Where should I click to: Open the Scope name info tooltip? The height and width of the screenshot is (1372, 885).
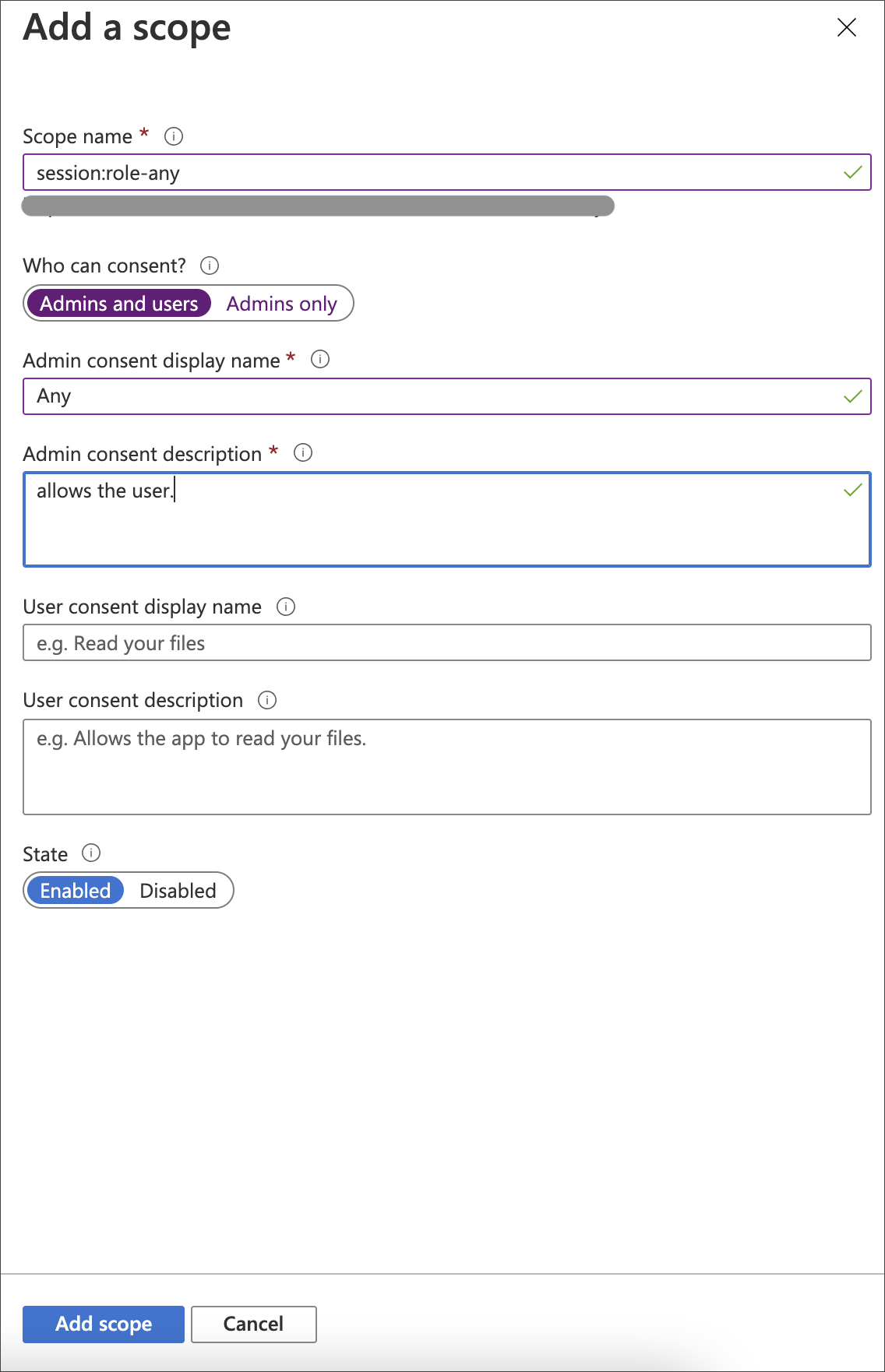click(x=175, y=136)
